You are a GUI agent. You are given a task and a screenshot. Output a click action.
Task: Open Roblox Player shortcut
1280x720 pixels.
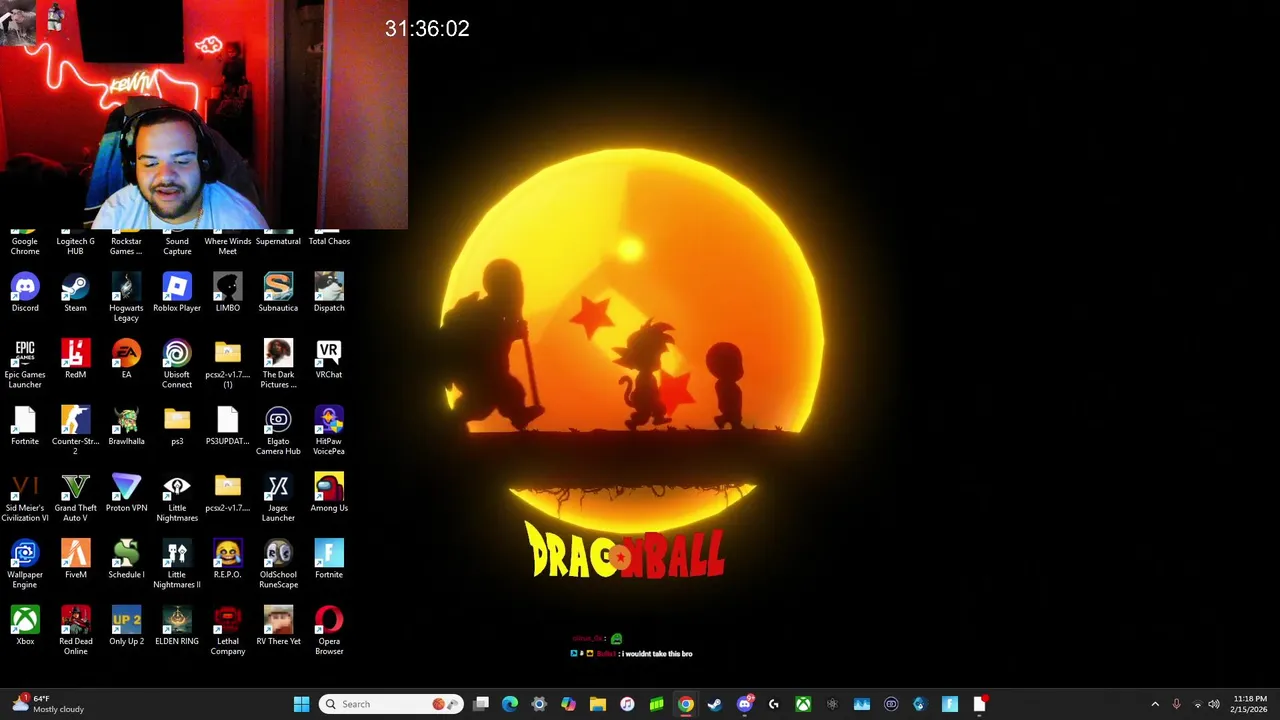tap(177, 293)
